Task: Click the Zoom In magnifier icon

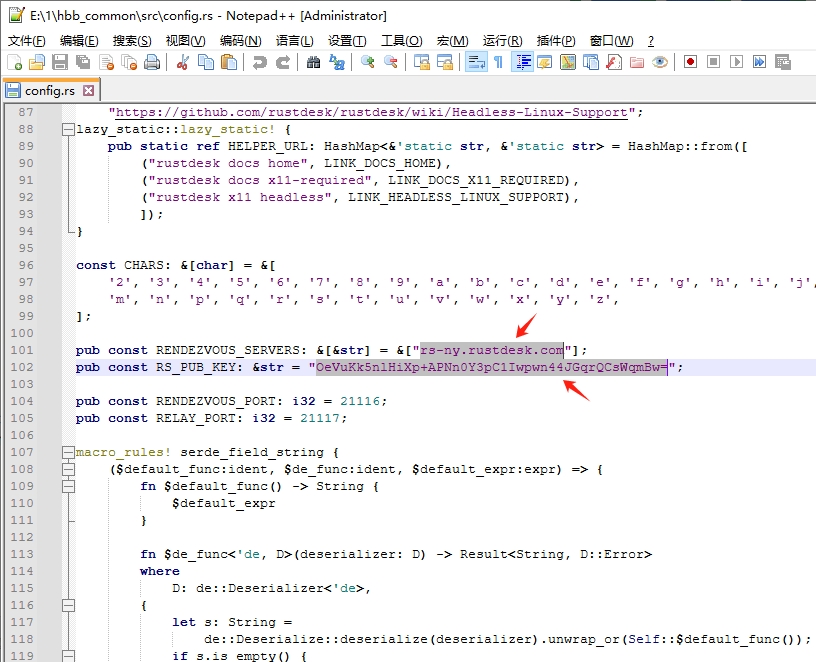Action: coord(368,62)
